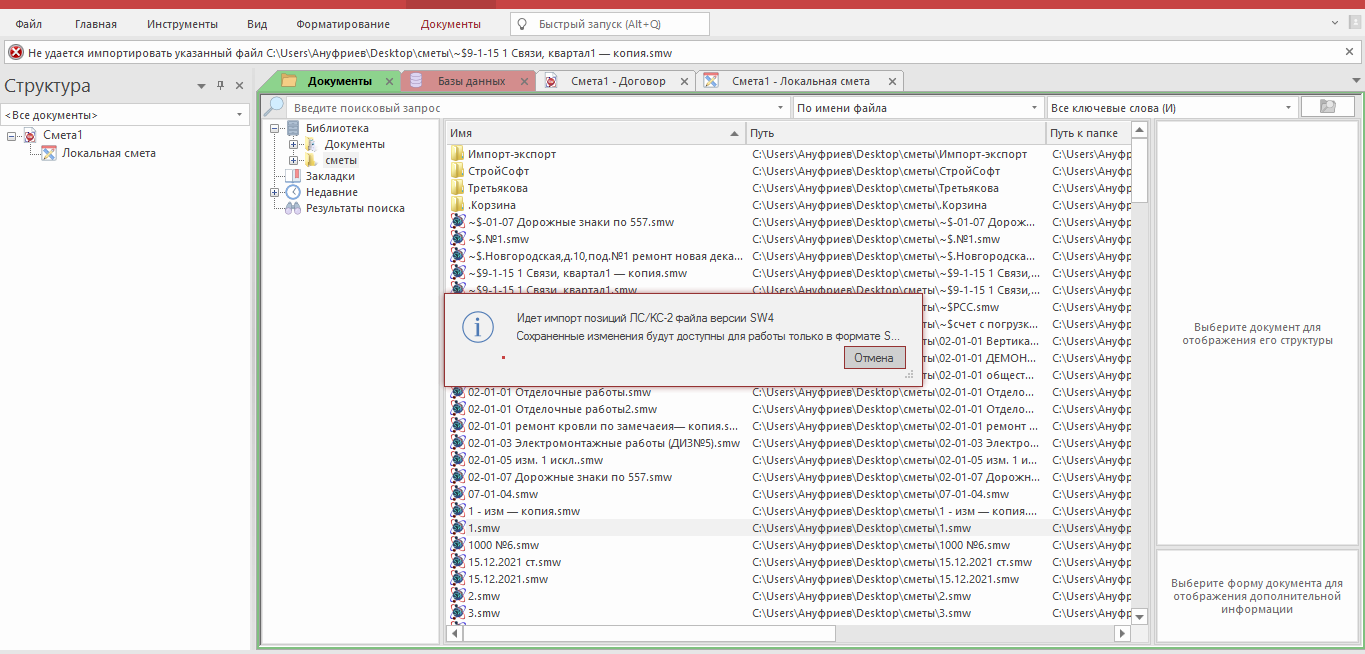Open Закладки bookmarks in the tree
Image resolution: width=1365 pixels, height=654 pixels.
coord(330,176)
